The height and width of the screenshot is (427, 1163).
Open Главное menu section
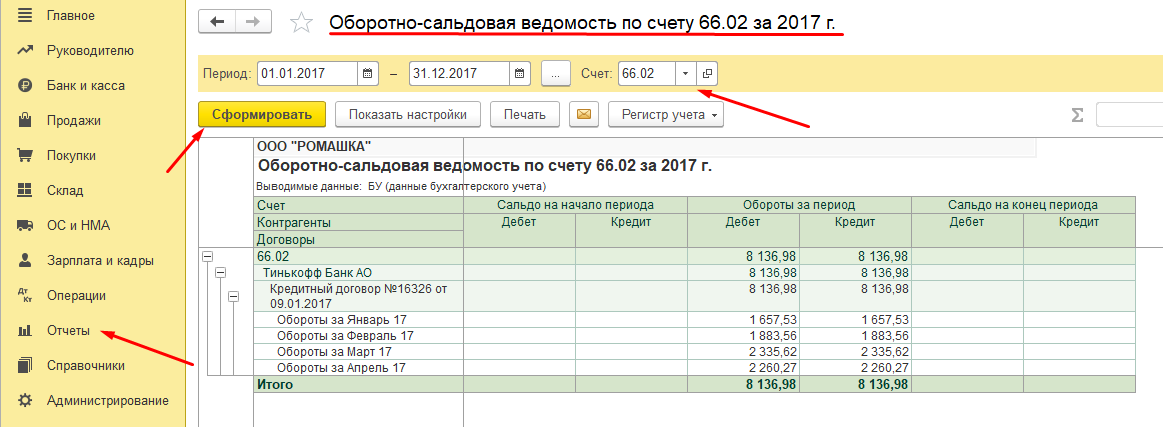(x=70, y=16)
